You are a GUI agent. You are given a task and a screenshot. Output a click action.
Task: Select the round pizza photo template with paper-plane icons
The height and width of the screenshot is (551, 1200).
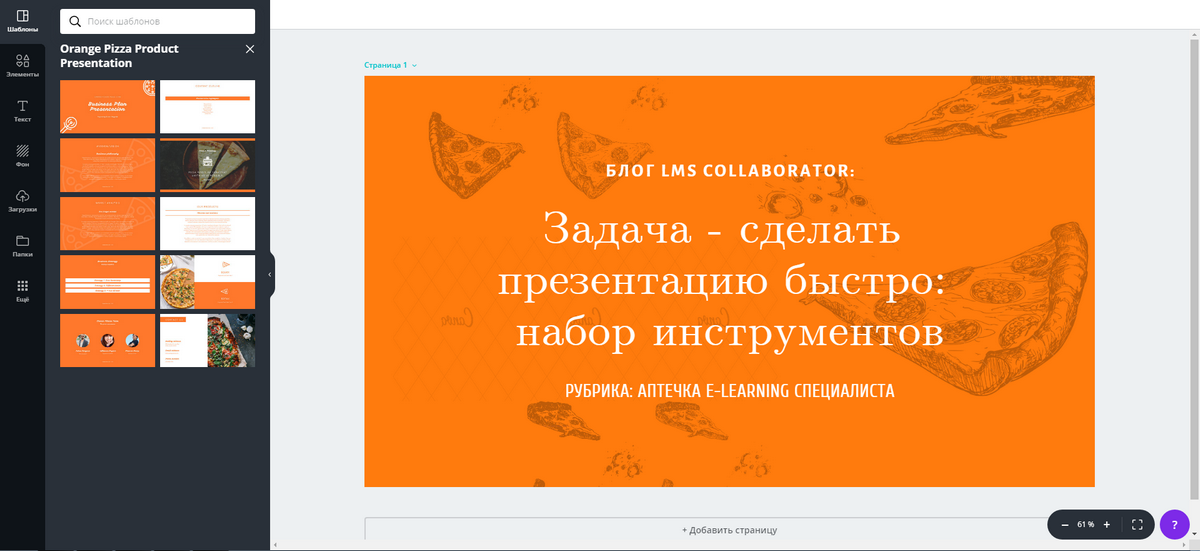tap(207, 282)
